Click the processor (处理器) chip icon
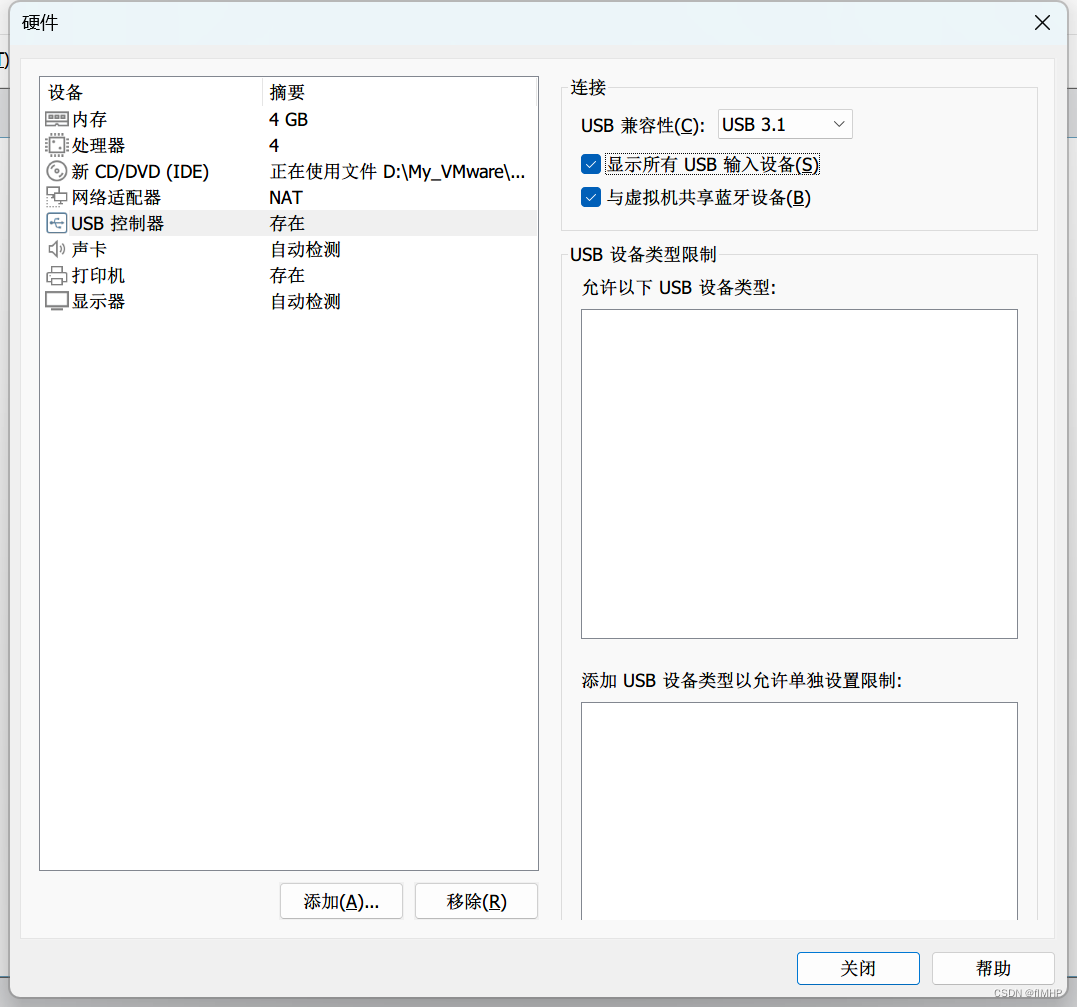 tap(57, 146)
